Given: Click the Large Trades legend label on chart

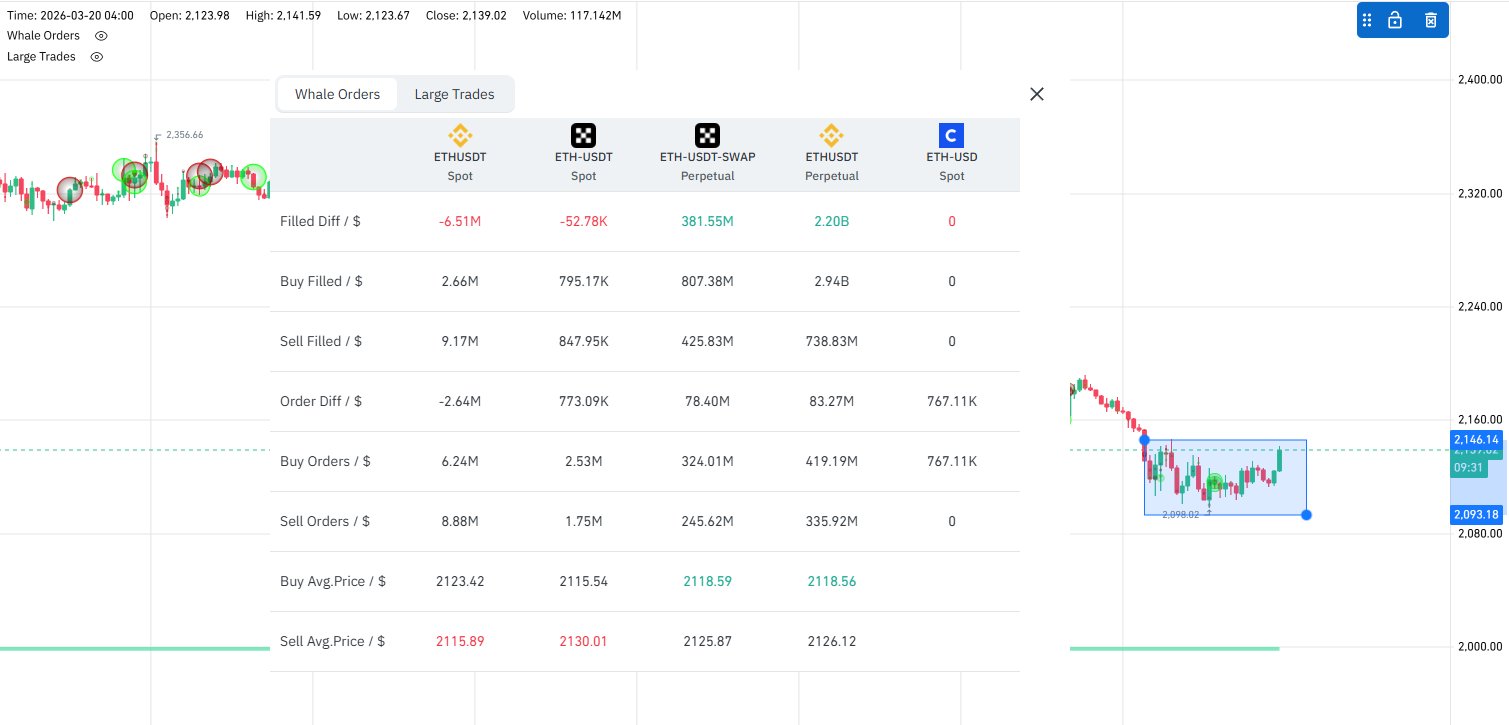Looking at the screenshot, I should pos(41,57).
